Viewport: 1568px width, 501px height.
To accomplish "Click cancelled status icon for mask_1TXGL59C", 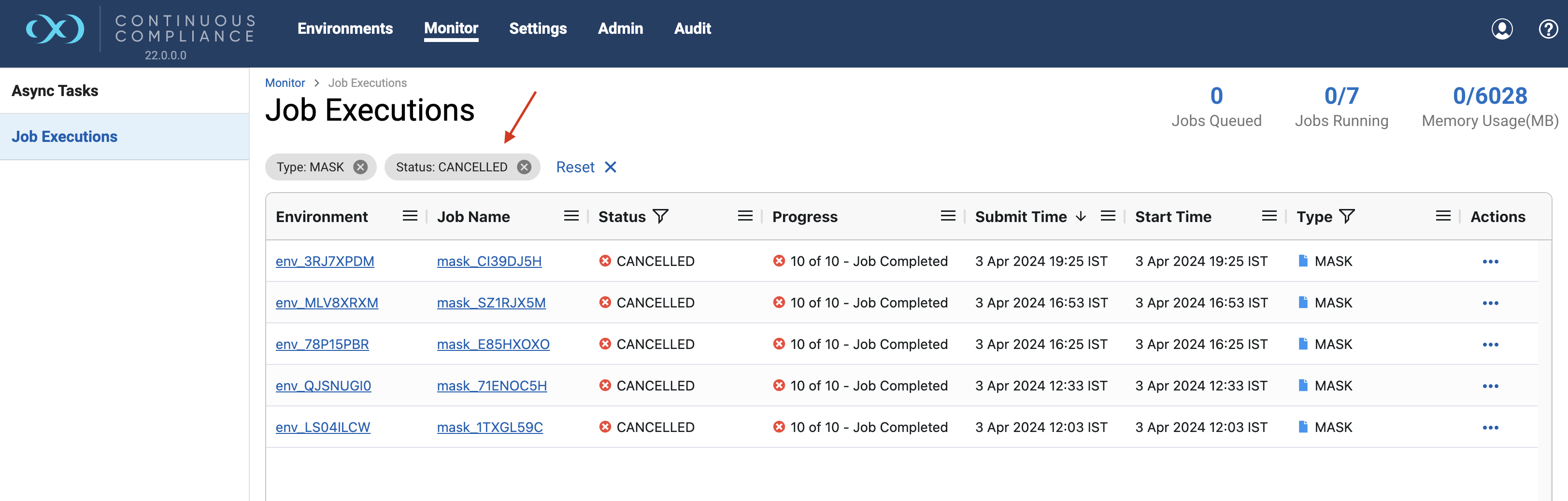I will tap(605, 427).
